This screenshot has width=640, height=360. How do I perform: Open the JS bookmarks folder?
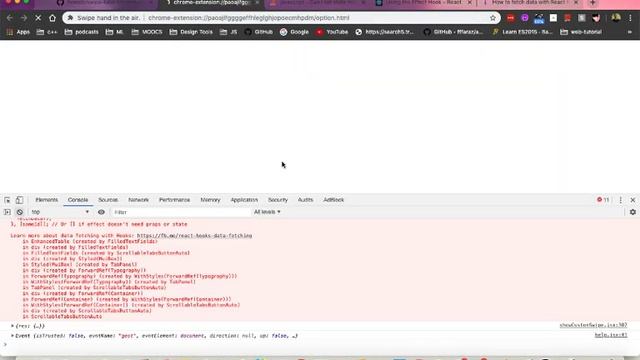pos(229,32)
